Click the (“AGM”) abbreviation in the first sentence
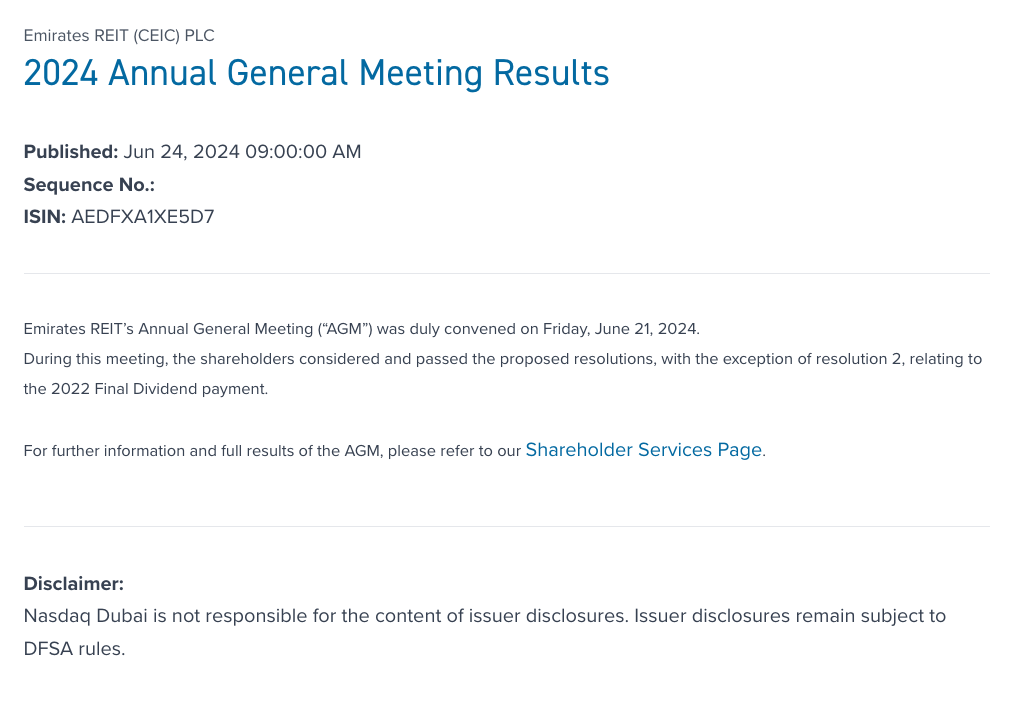The image size is (1030, 722). [346, 329]
